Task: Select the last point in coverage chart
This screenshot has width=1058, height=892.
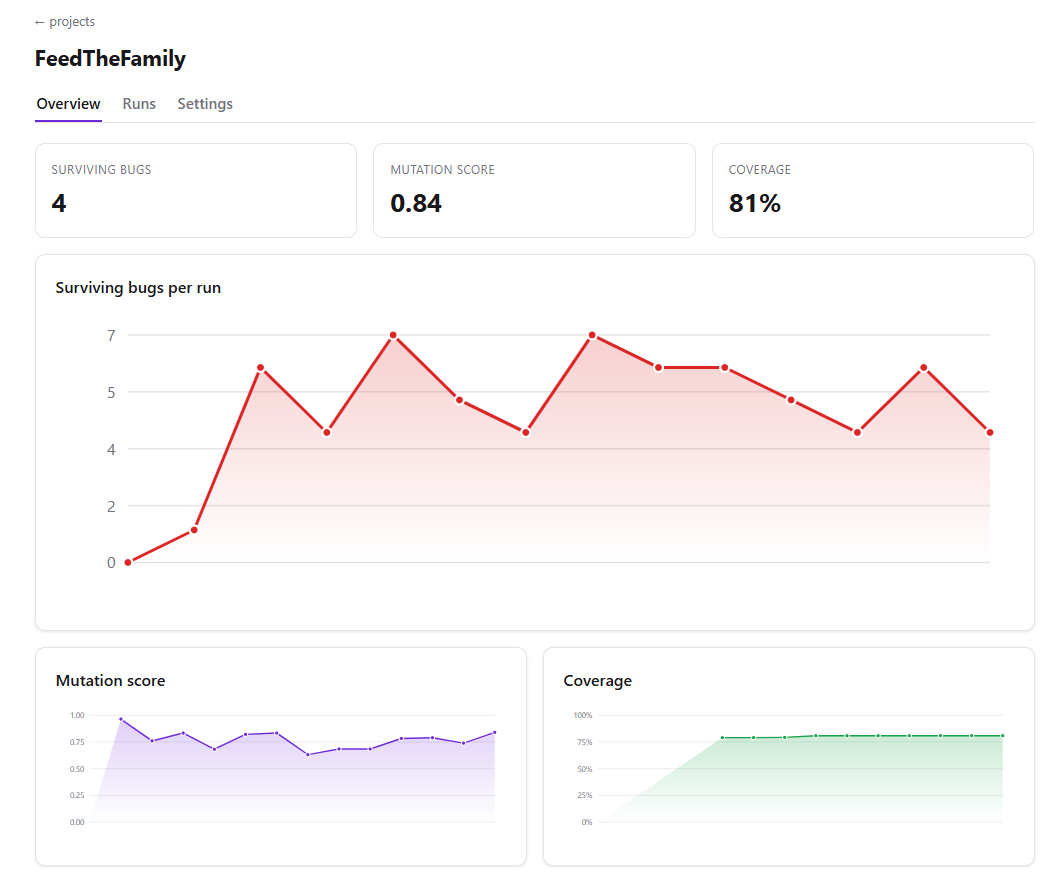Action: pyautogui.click(x=1003, y=735)
